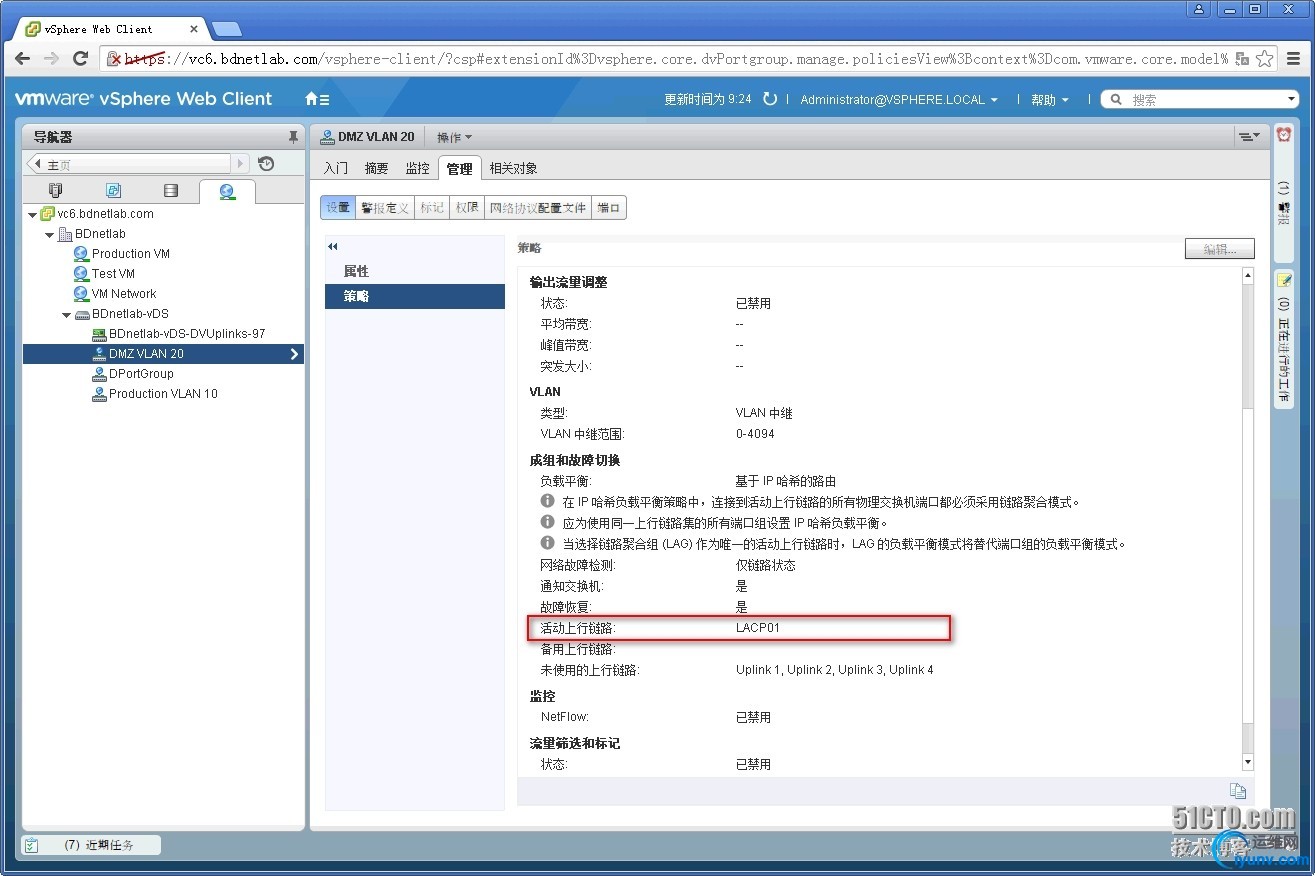This screenshot has height=876, width=1315.
Task: Open the Chrome menu button
Action: coord(1295,58)
